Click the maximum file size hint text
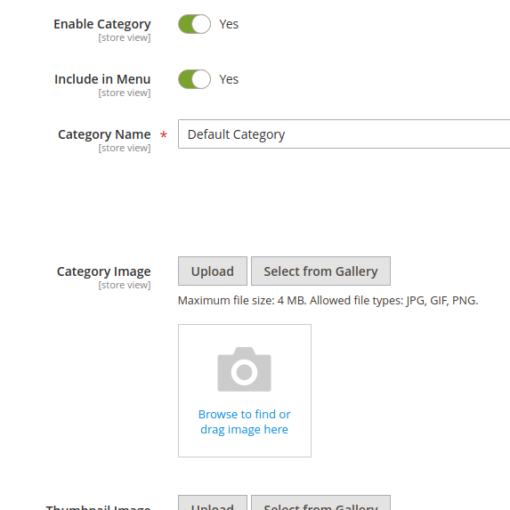This screenshot has width=510, height=510. pos(328,301)
